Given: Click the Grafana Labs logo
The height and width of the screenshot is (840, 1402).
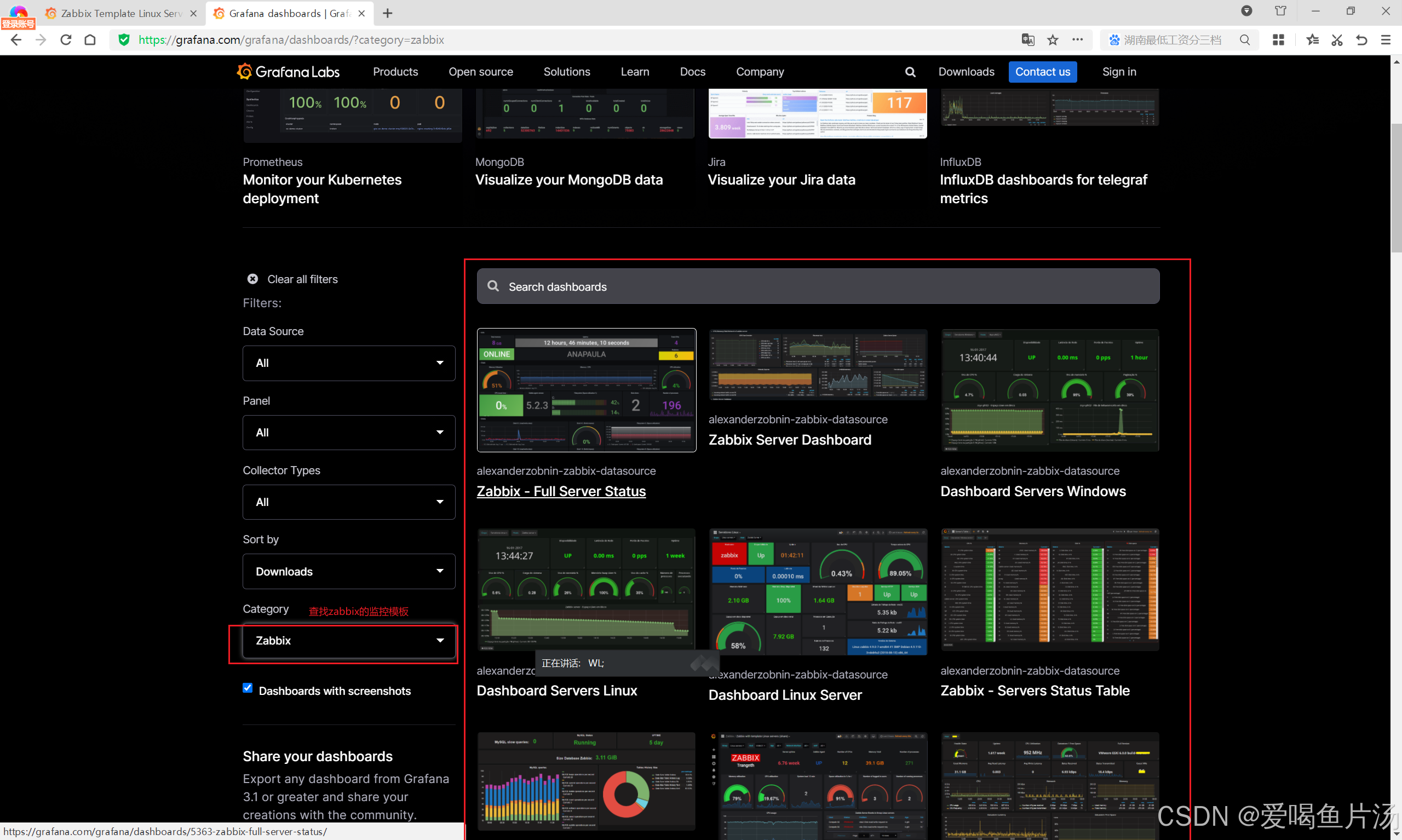Looking at the screenshot, I should [288, 72].
